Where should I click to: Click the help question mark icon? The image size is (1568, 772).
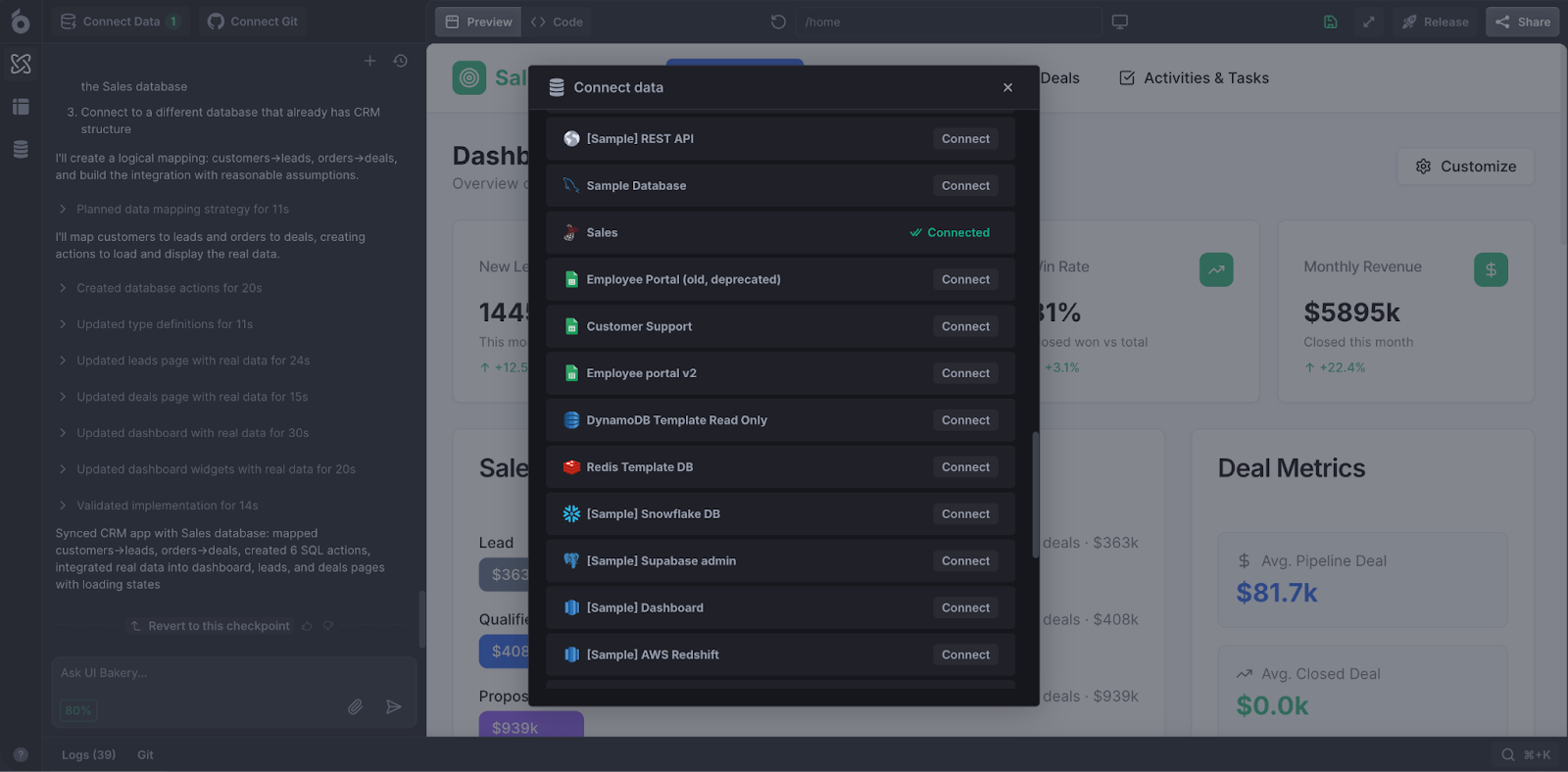21,754
